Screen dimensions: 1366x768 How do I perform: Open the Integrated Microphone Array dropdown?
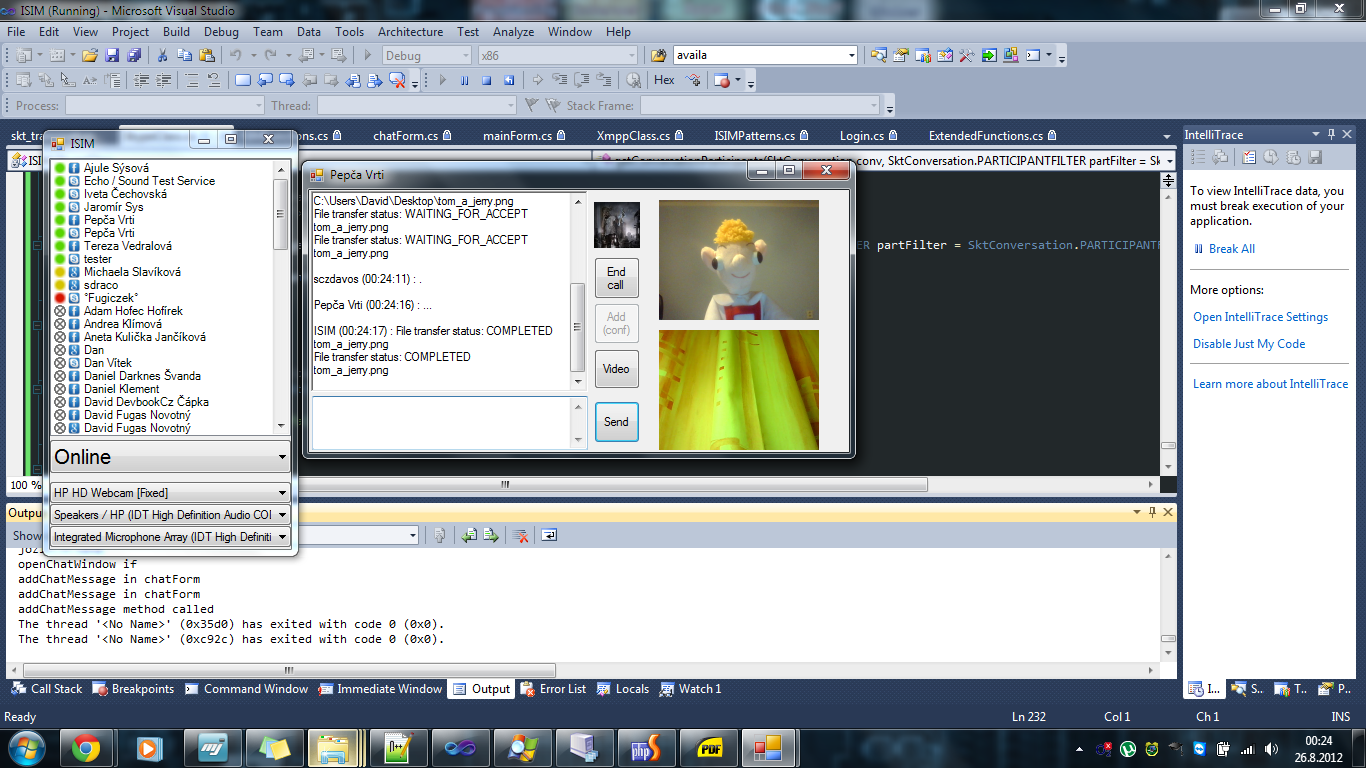click(170, 536)
